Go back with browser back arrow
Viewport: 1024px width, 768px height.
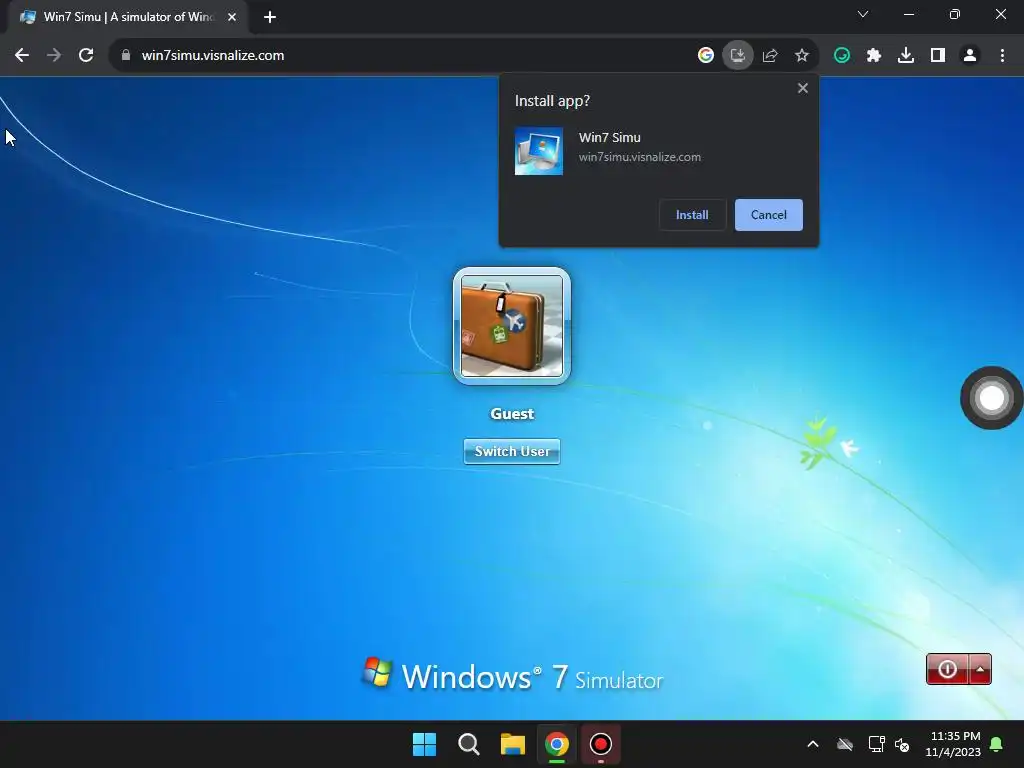coord(22,56)
